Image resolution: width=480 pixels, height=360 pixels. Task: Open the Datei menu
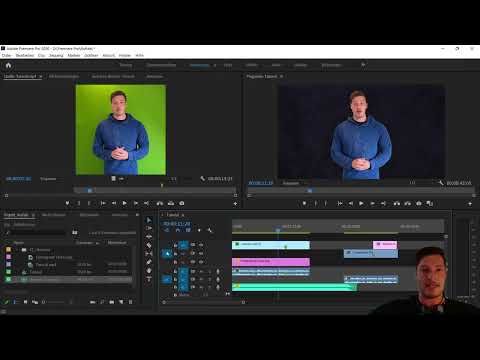point(6,55)
